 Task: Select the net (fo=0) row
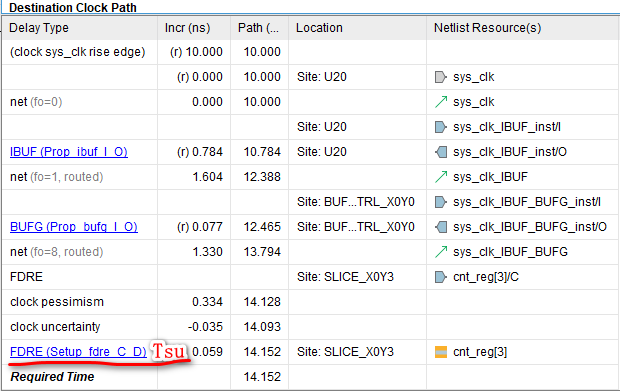(311, 102)
